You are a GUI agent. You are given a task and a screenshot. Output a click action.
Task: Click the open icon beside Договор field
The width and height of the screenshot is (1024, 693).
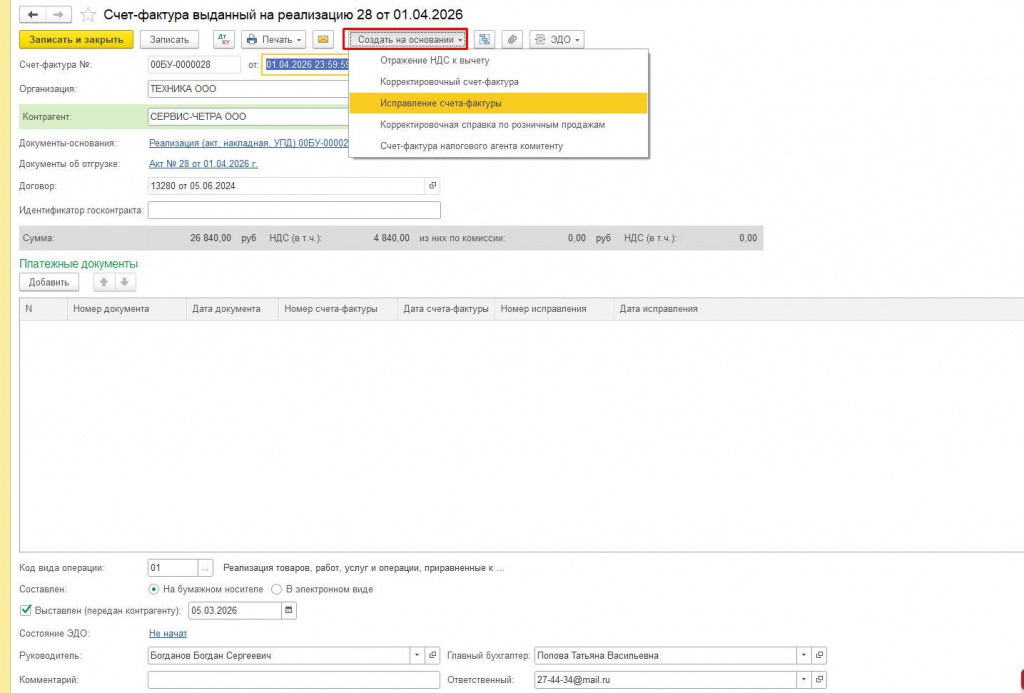[432, 186]
